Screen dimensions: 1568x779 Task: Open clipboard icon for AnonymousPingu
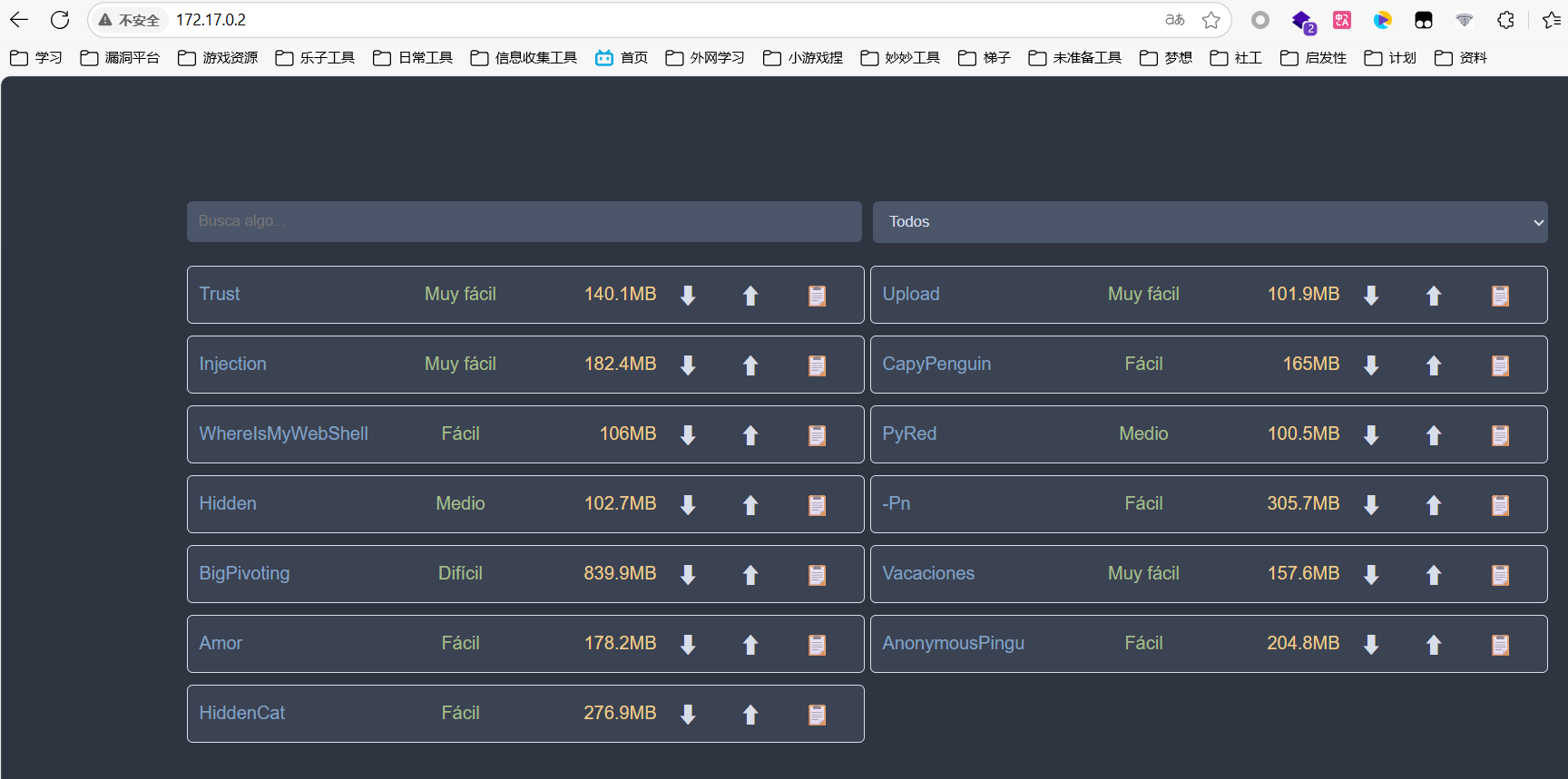pyautogui.click(x=1501, y=645)
